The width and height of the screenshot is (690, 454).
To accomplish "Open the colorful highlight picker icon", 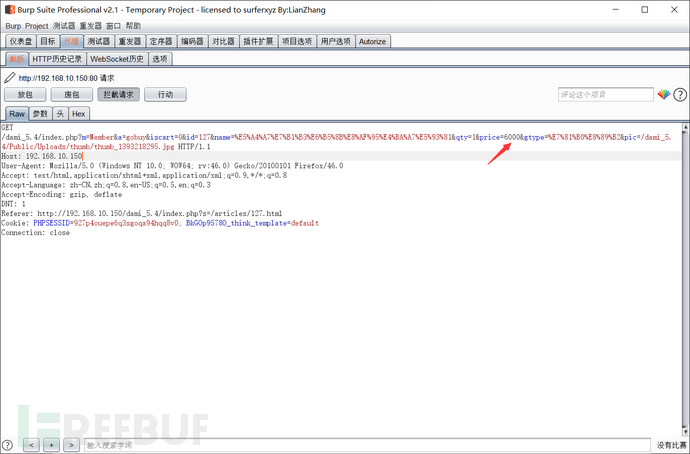I will click(x=664, y=94).
